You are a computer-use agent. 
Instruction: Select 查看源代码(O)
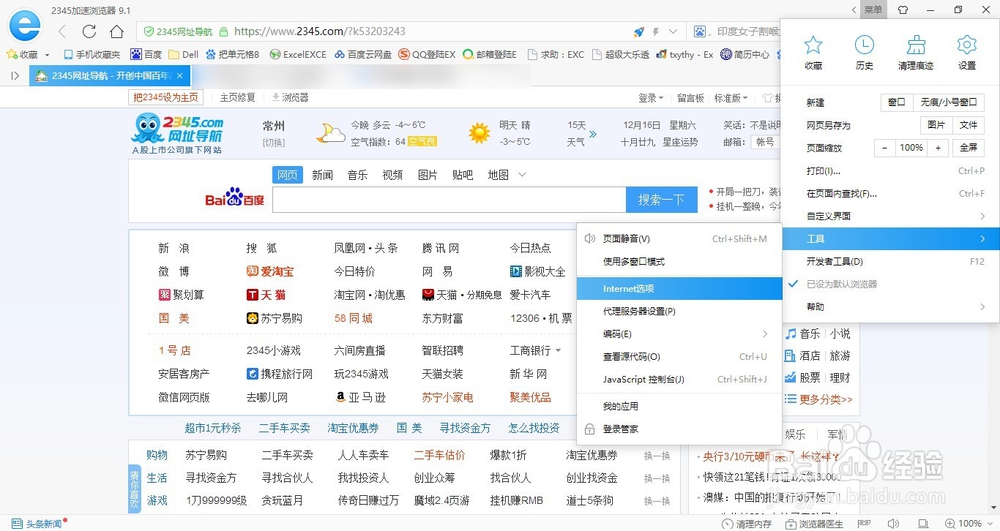click(679, 357)
